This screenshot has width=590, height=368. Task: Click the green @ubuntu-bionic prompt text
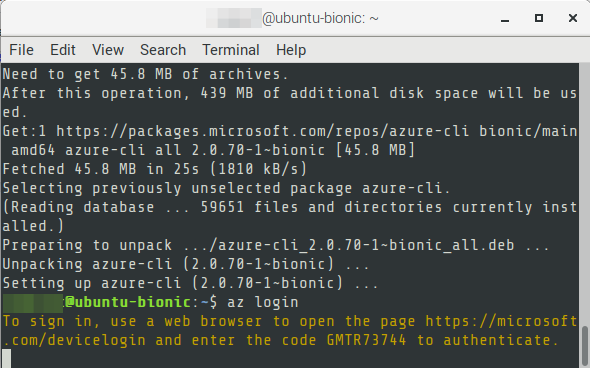coord(127,302)
